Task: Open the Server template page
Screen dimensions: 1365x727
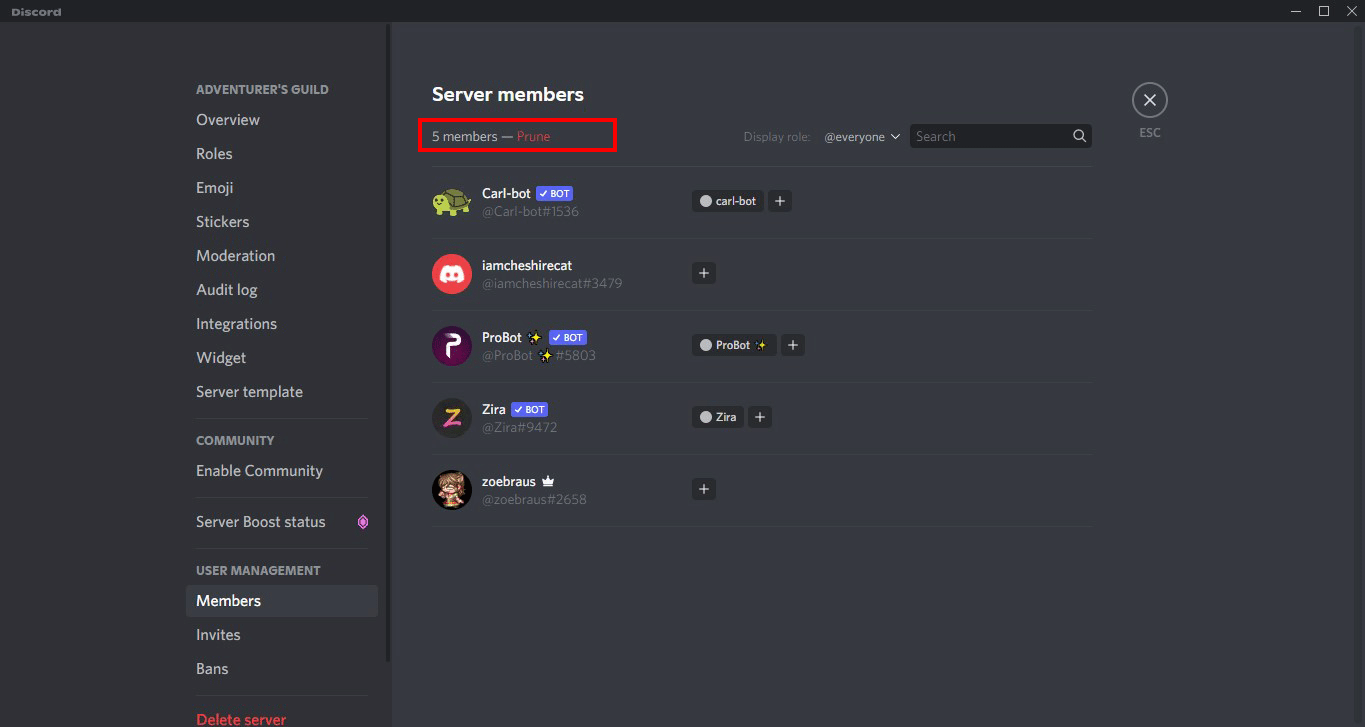Action: (x=249, y=392)
